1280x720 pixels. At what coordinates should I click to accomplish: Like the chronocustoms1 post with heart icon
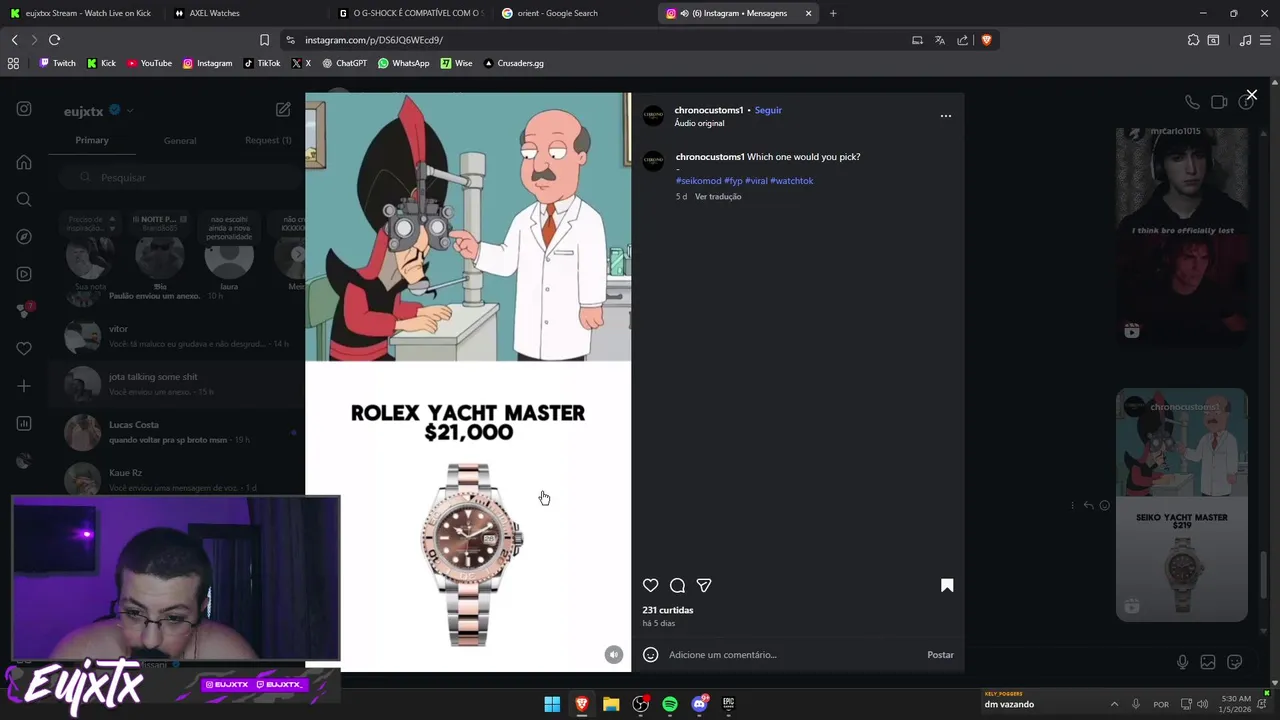[x=651, y=586]
